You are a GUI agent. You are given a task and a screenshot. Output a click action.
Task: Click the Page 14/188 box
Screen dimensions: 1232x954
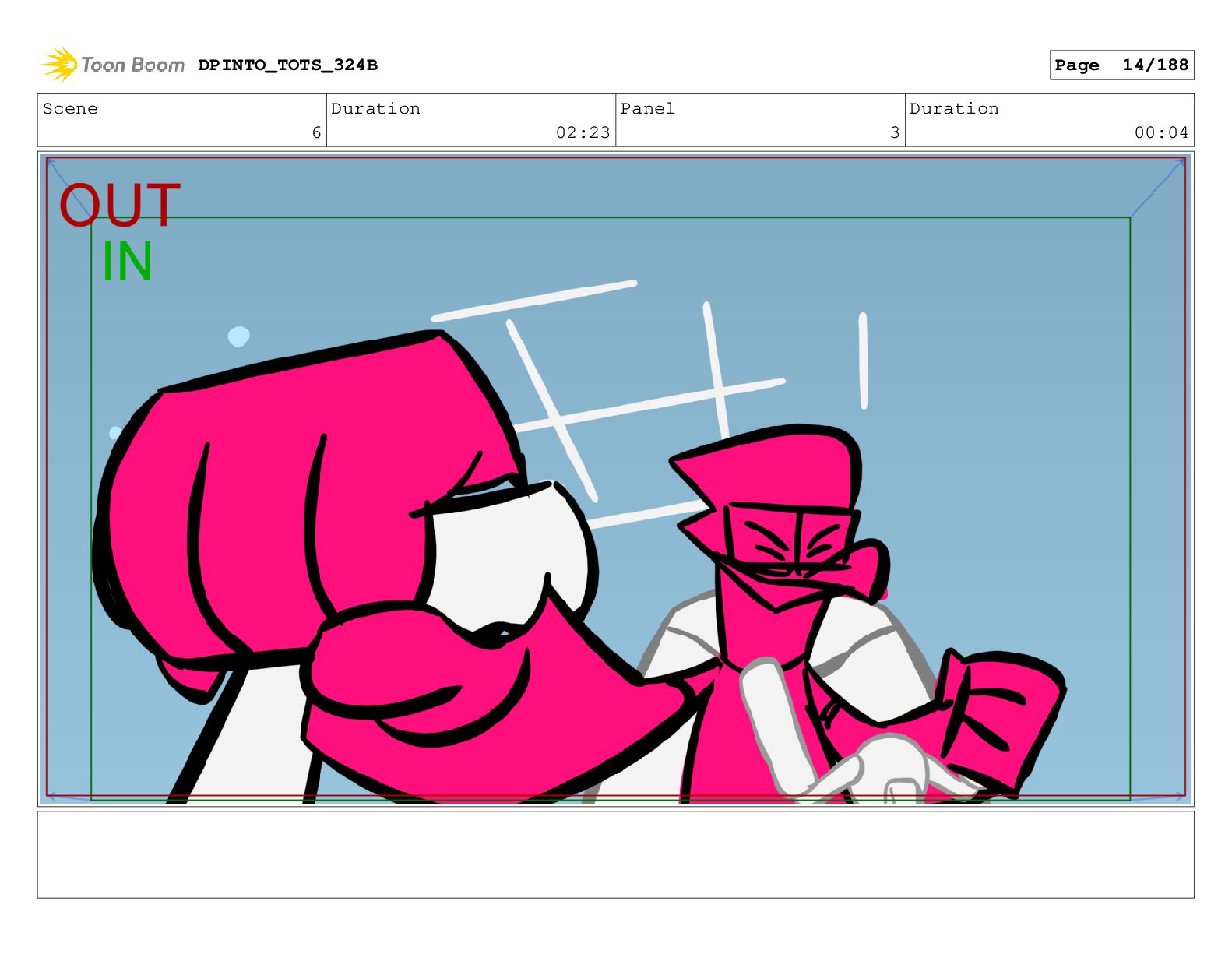point(1121,65)
